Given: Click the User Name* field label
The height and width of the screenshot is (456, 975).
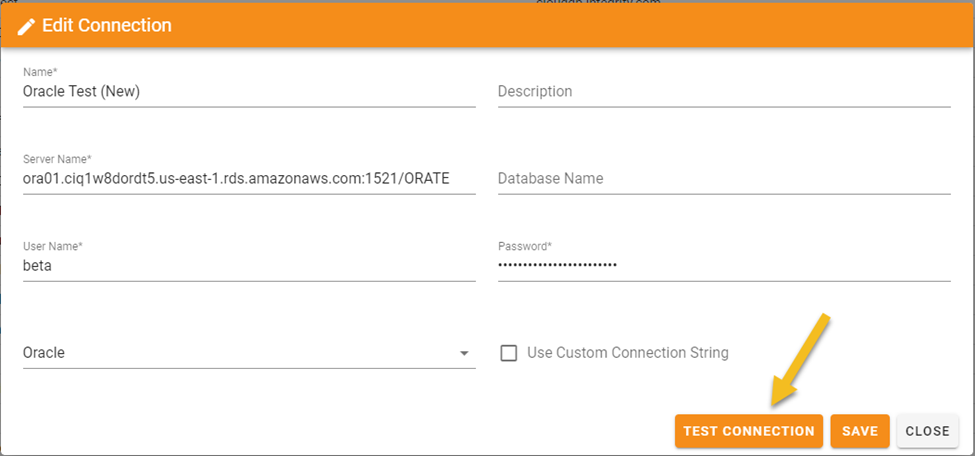Looking at the screenshot, I should 52,246.
